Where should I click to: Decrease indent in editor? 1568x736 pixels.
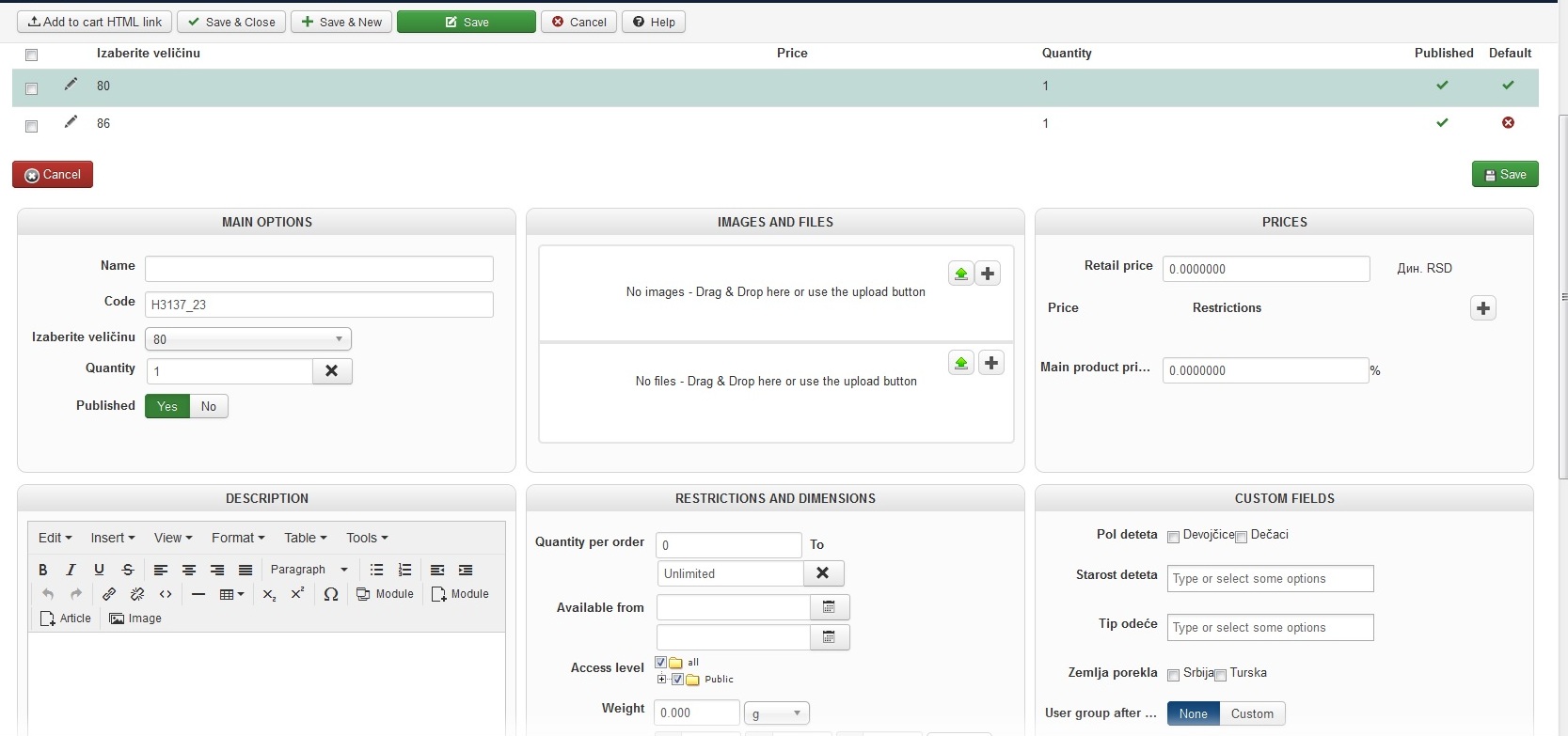click(437, 570)
